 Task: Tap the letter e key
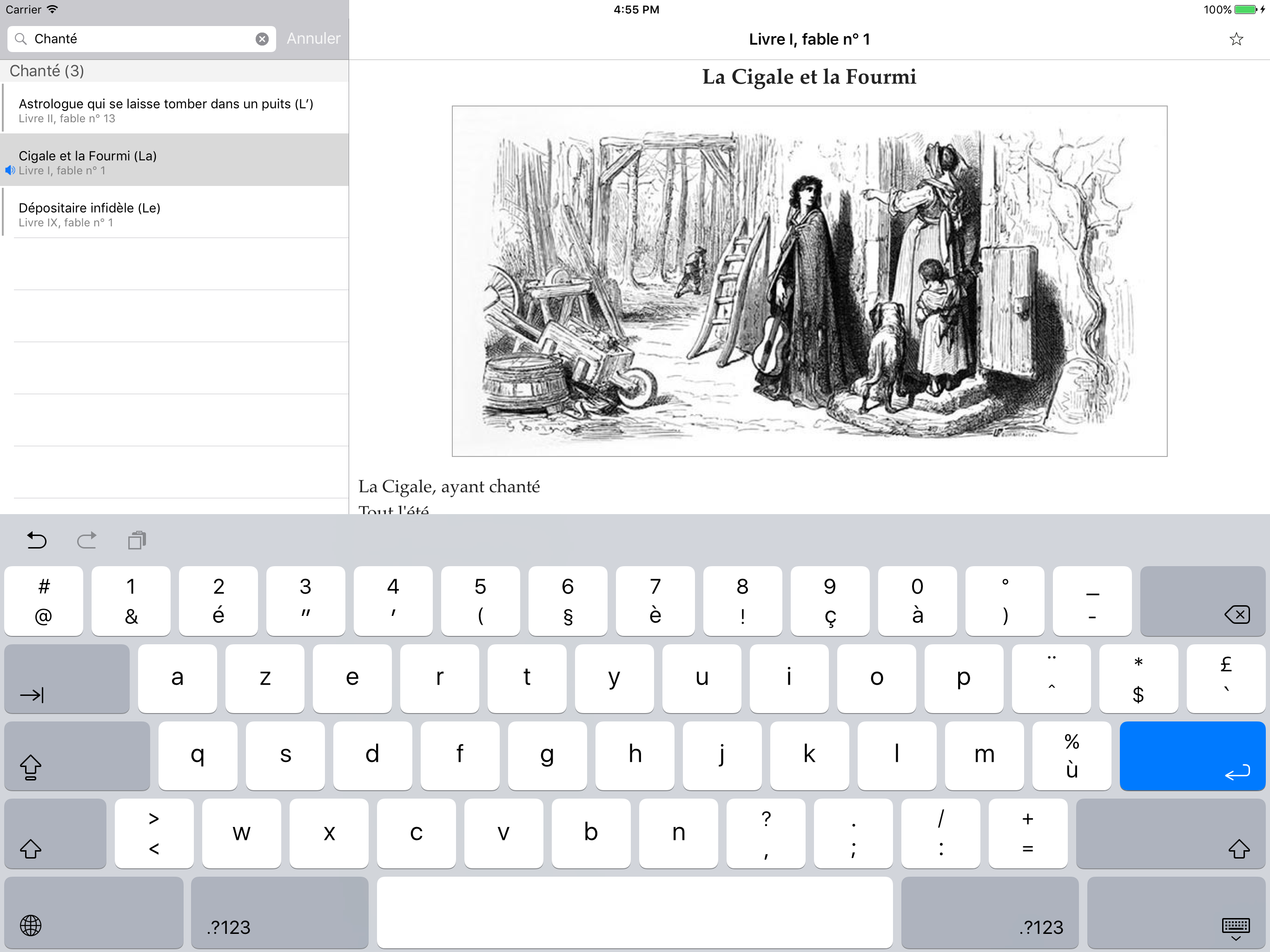(x=352, y=679)
